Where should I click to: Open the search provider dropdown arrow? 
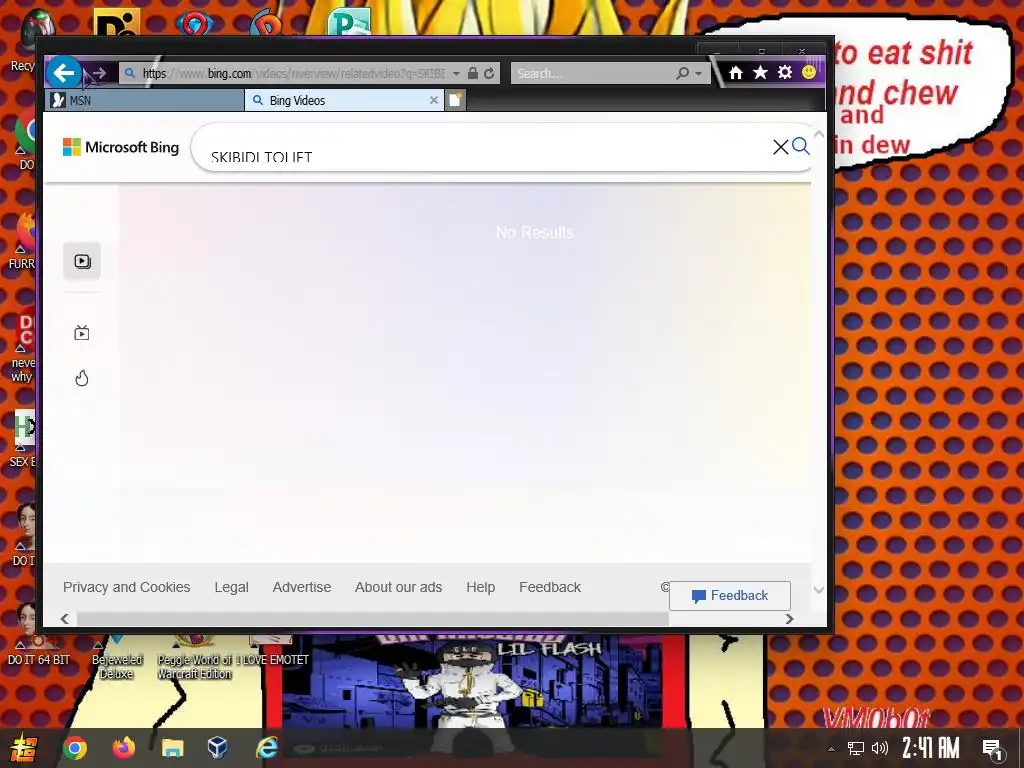[x=699, y=74]
